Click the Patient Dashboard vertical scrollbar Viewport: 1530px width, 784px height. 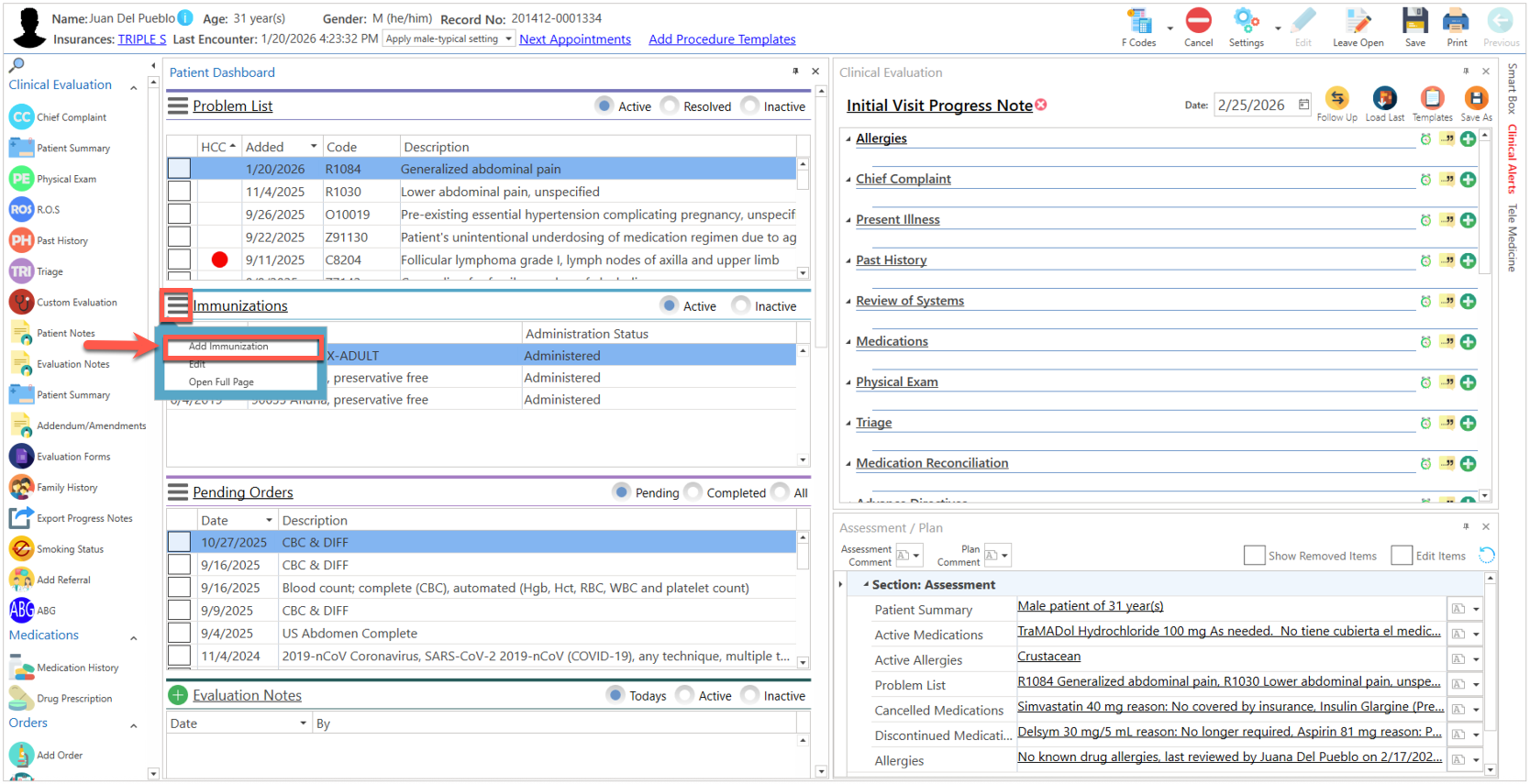821,431
